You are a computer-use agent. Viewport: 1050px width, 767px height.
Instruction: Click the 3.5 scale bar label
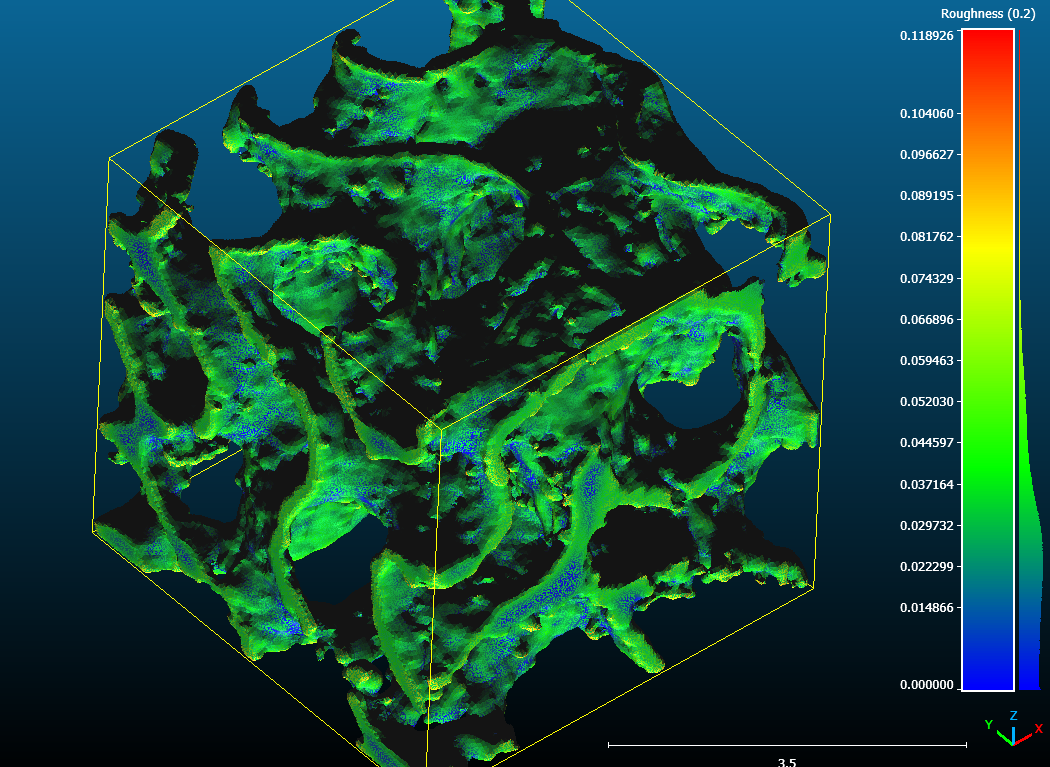pyautogui.click(x=787, y=762)
